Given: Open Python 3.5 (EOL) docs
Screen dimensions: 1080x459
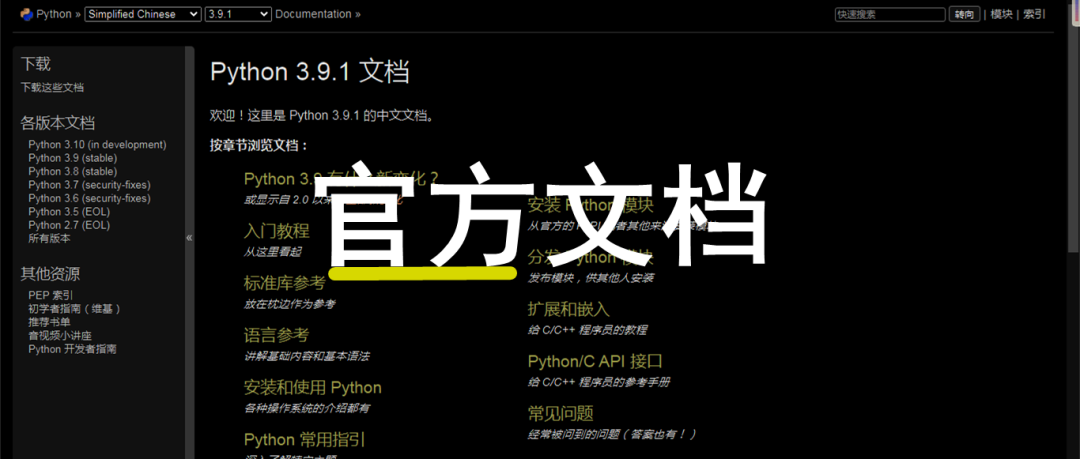Looking at the screenshot, I should pos(69,212).
